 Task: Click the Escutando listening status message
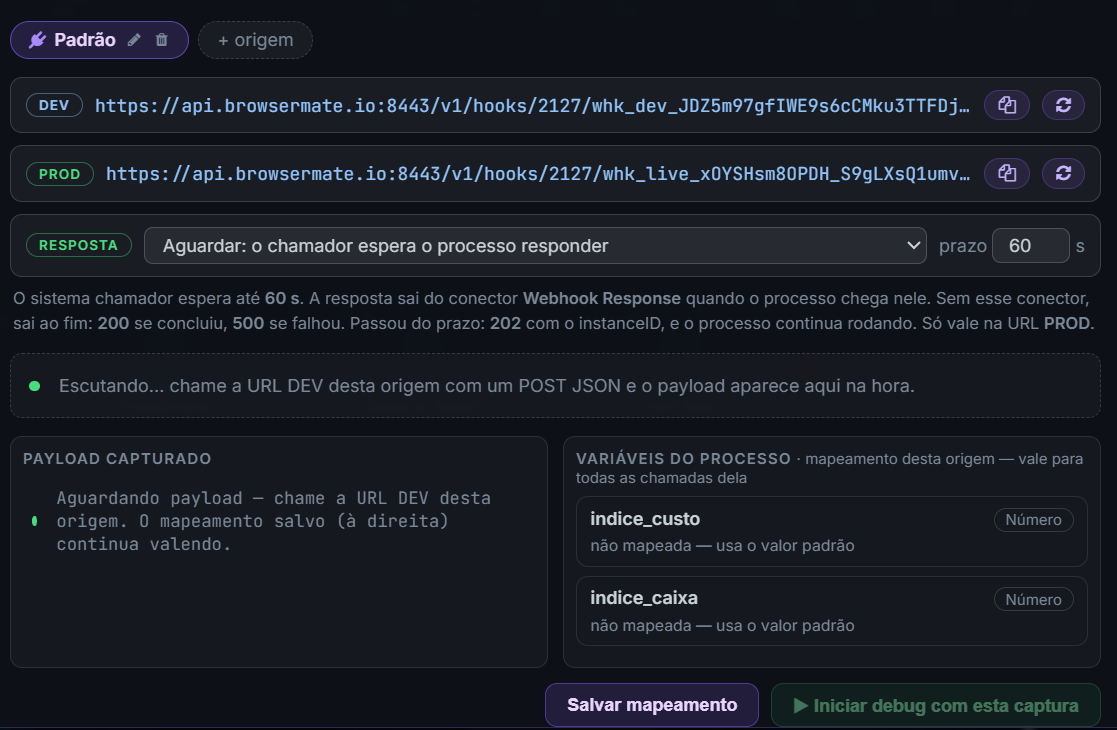pyautogui.click(x=487, y=386)
